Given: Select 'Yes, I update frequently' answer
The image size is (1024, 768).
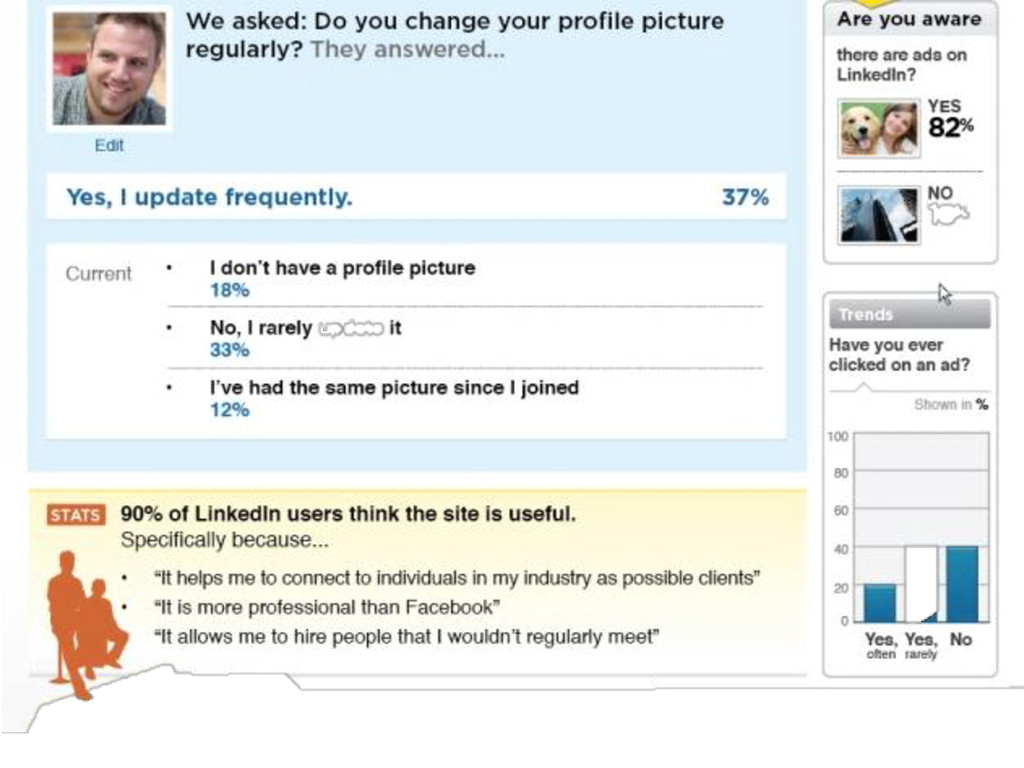Looking at the screenshot, I should coord(209,198).
